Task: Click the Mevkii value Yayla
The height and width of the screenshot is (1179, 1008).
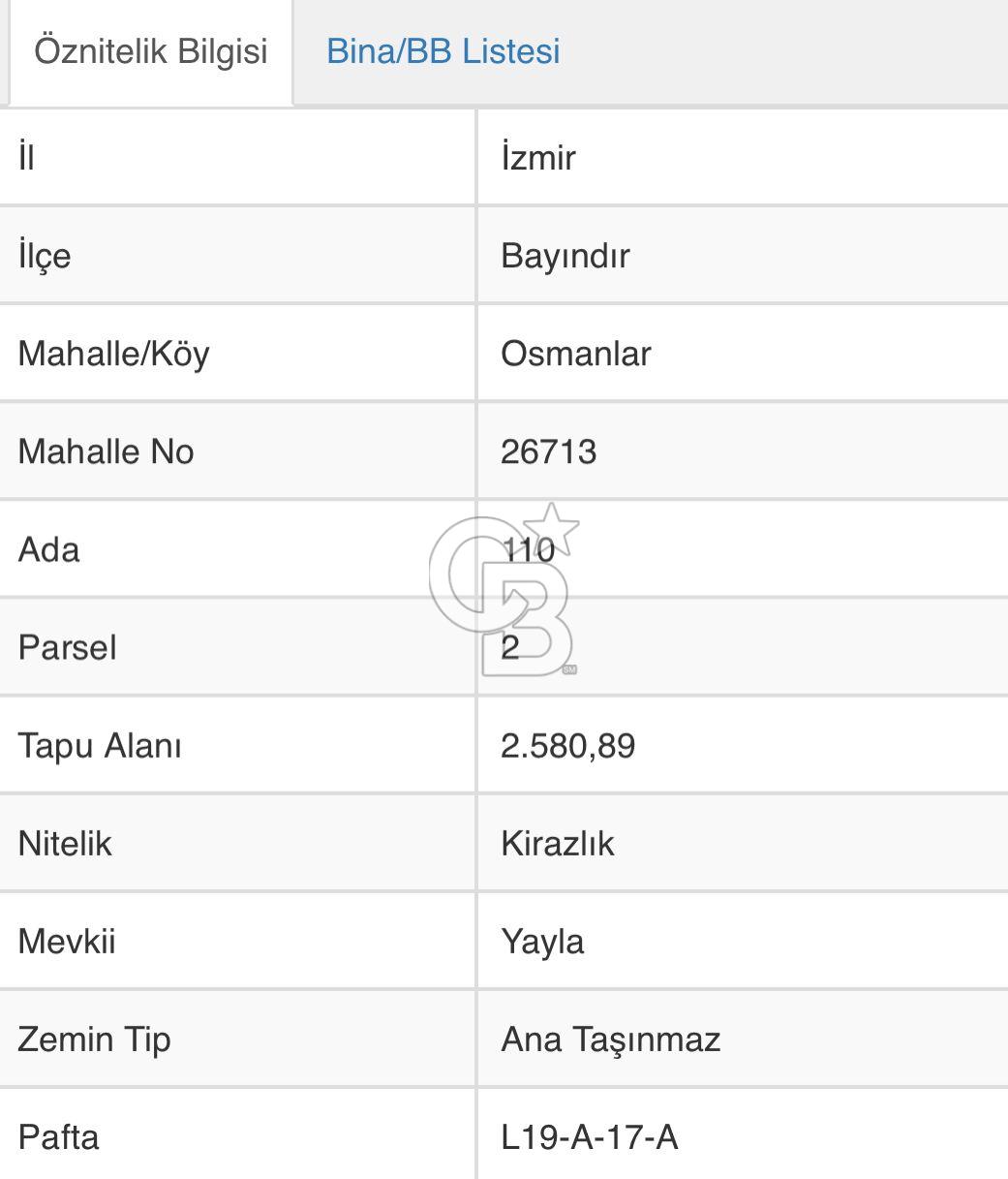Action: coord(544,943)
